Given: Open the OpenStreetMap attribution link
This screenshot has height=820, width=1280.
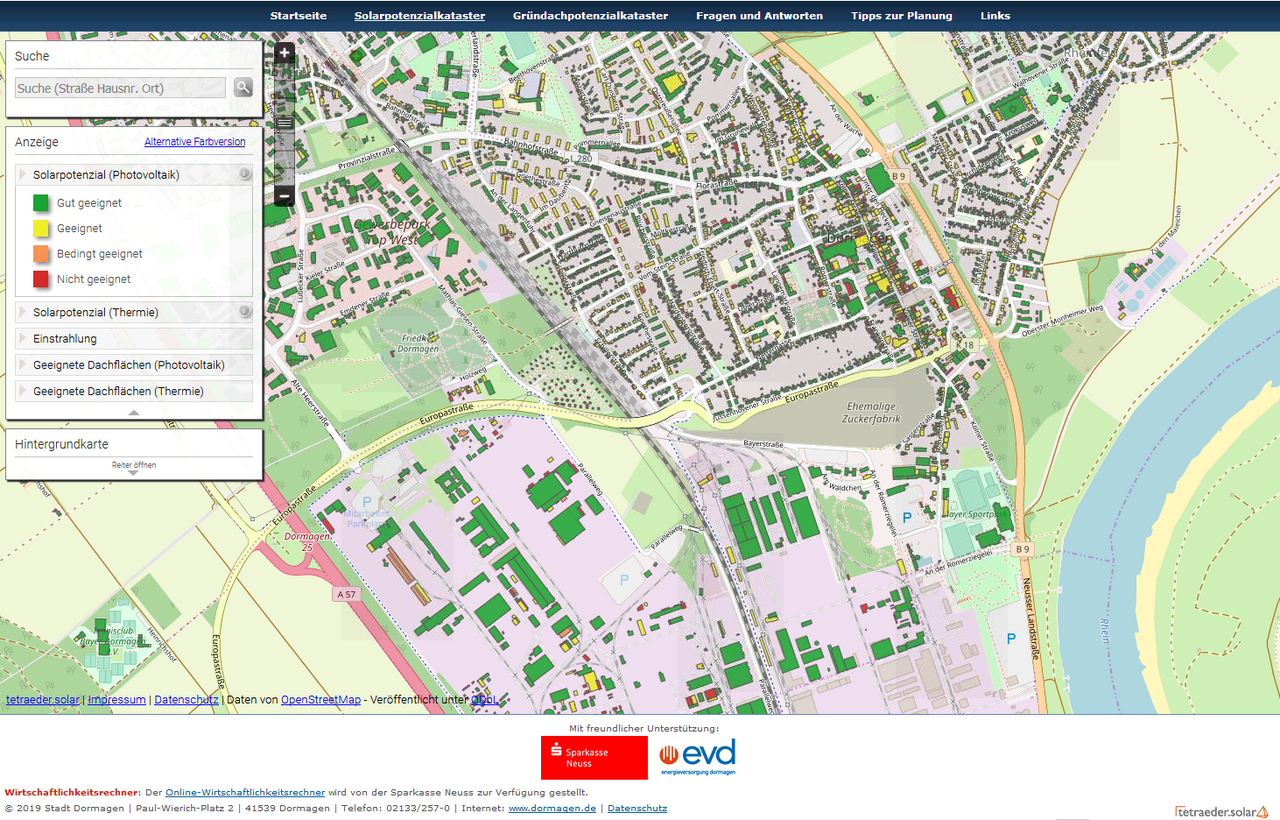Looking at the screenshot, I should click(x=321, y=700).
